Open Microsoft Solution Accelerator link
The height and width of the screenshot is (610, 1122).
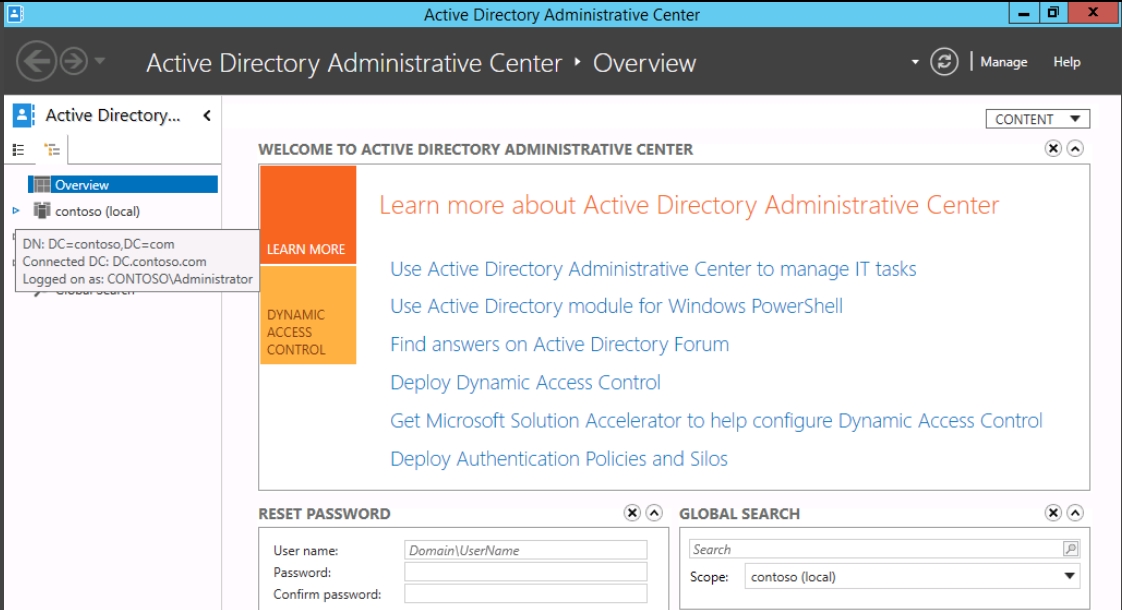click(716, 420)
